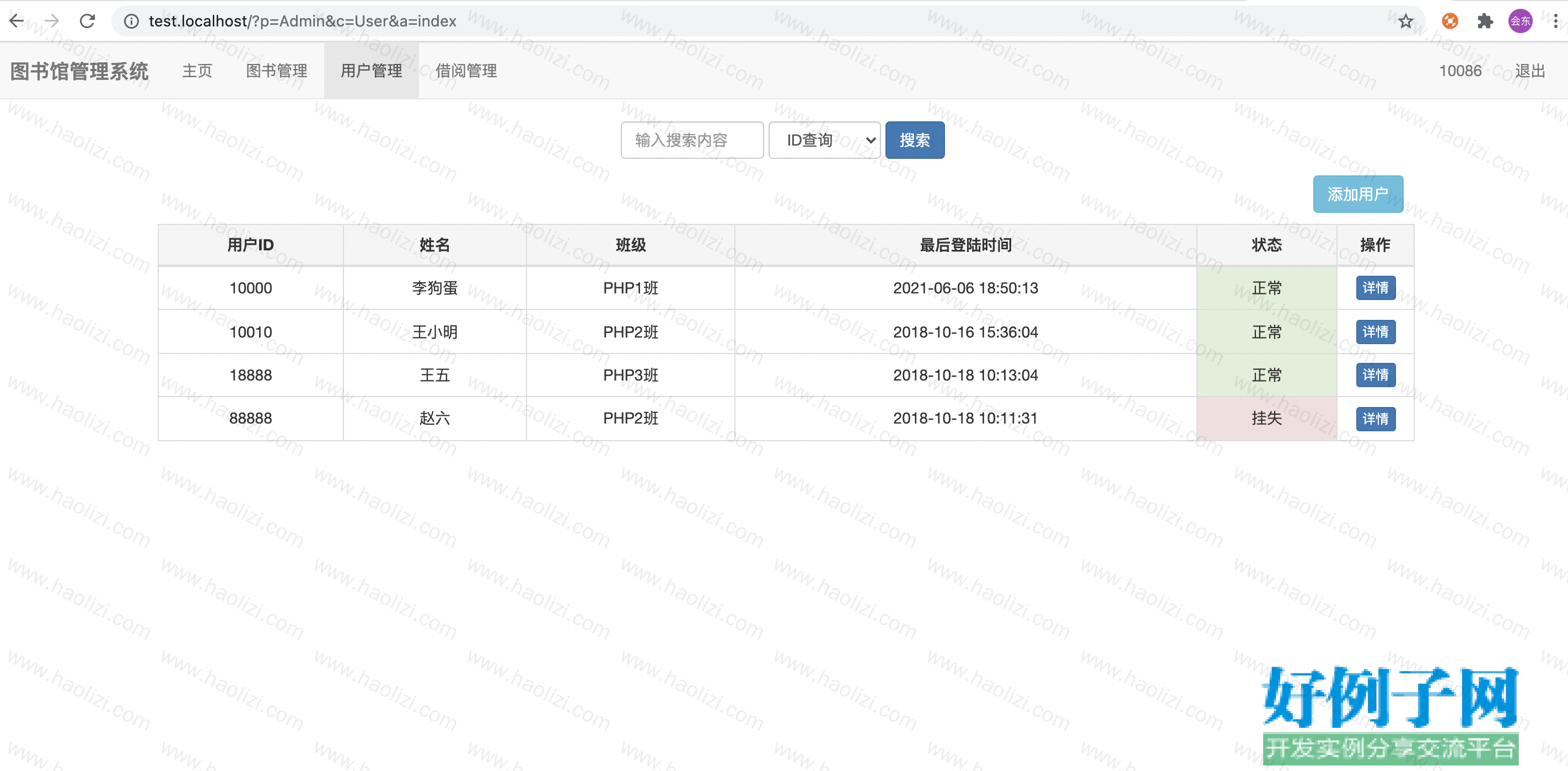Go back with the browser back arrow
Screen dimensions: 1568x771
(17, 22)
